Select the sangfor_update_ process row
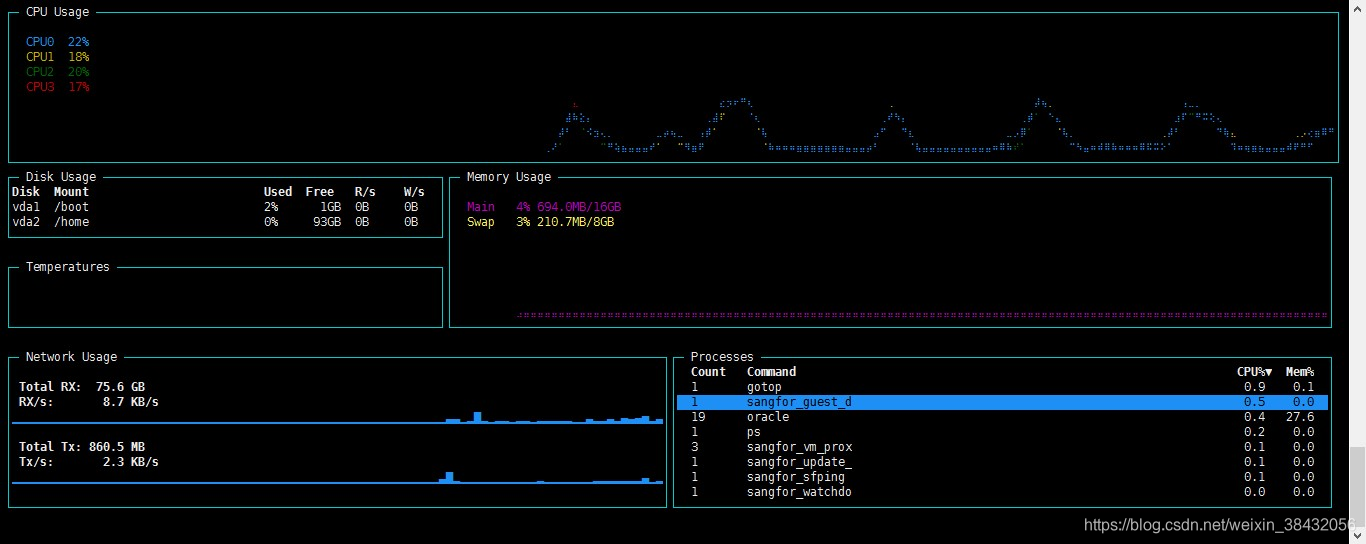Screen dimensions: 1366x544 [1002, 462]
